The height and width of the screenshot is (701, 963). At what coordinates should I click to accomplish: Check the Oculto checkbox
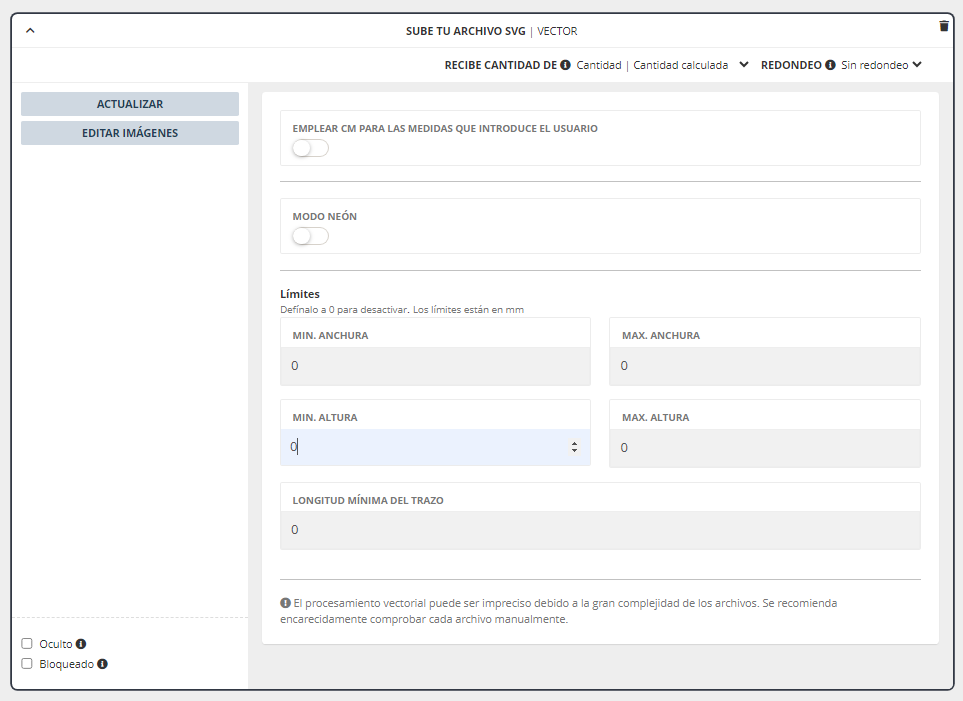click(27, 644)
